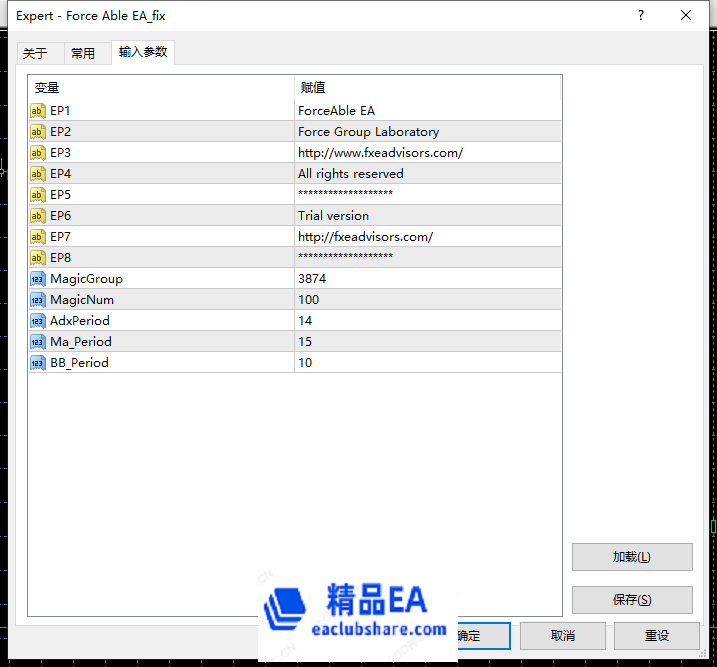Image resolution: width=717 pixels, height=667 pixels.
Task: Click the integer icon beside Ma_Period
Action: [38, 342]
